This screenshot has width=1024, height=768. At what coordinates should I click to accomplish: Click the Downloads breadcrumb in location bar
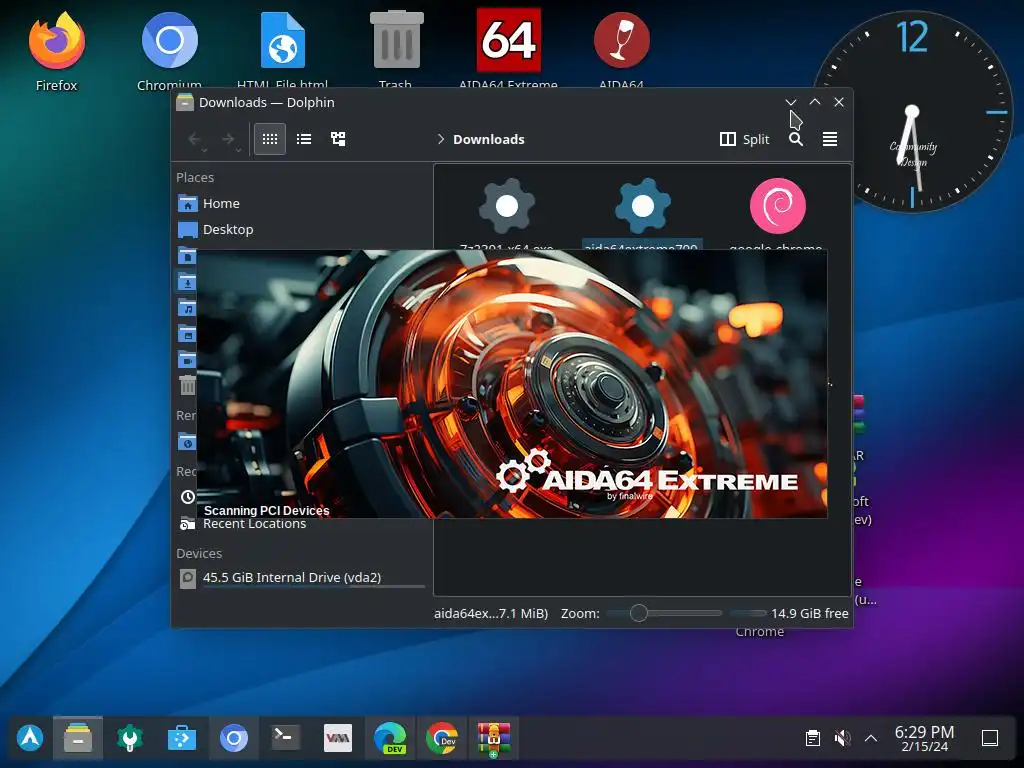click(x=488, y=139)
